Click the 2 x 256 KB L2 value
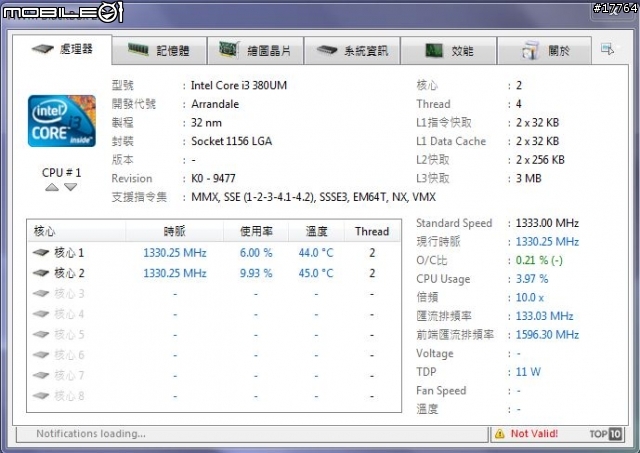 tap(540, 160)
